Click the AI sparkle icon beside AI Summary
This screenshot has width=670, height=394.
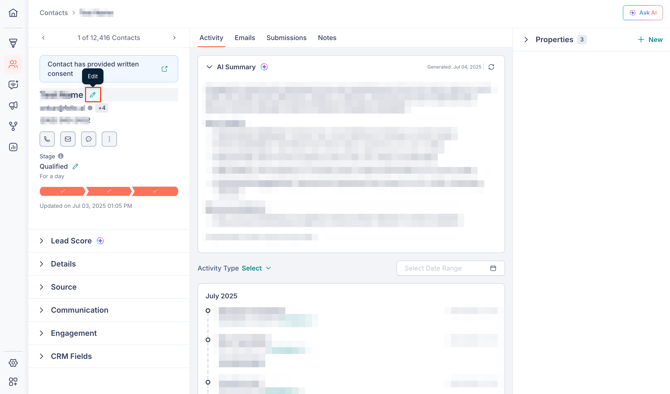point(264,67)
